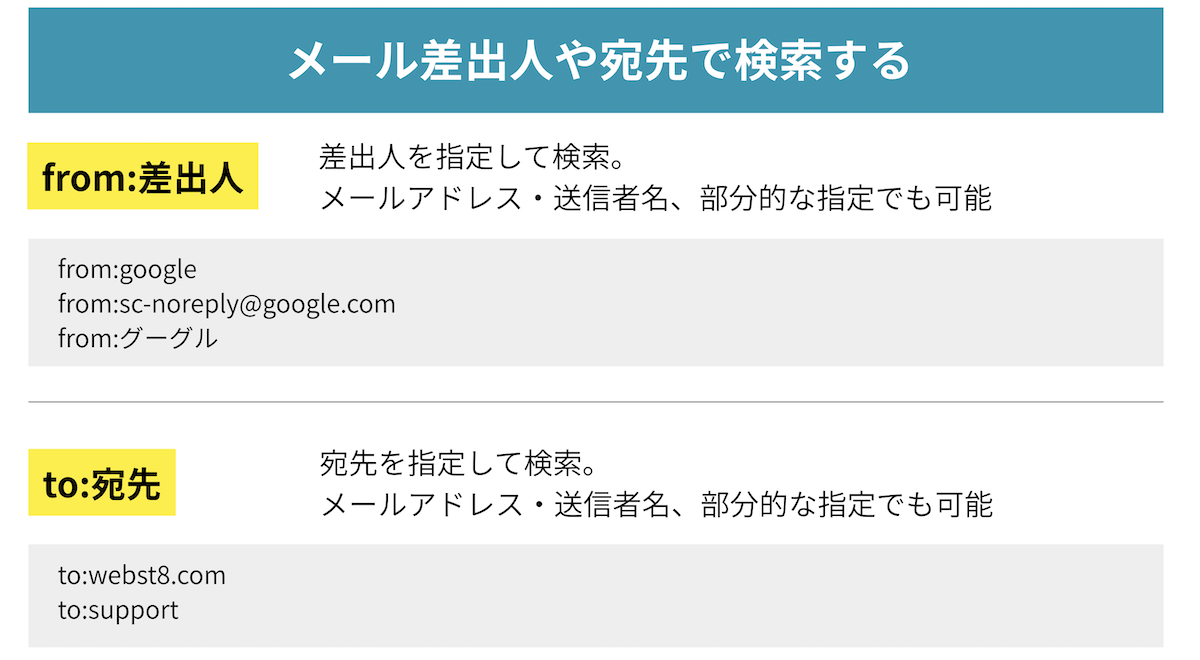Select the "from:sc-noreply@google.com" example
1200x660 pixels.
226,304
